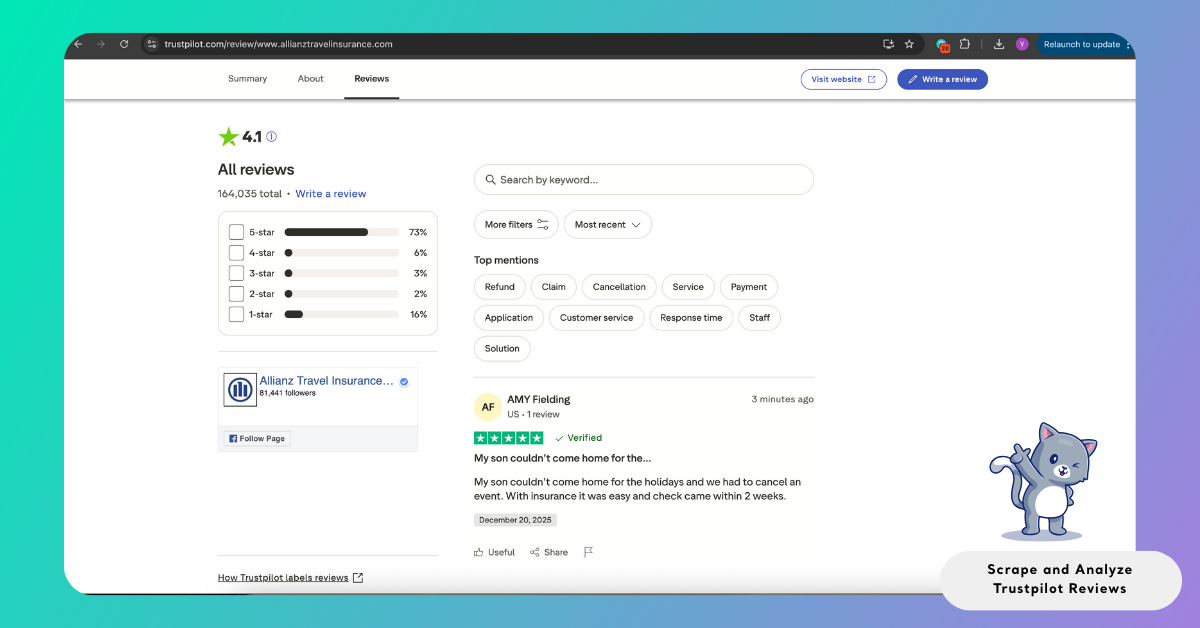Click the 5-star 73% rating bar

(341, 232)
